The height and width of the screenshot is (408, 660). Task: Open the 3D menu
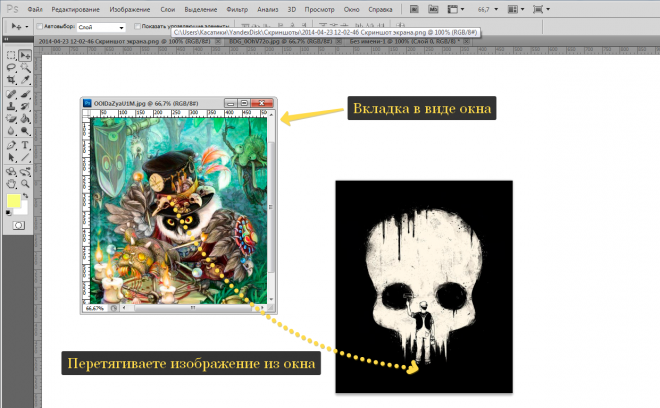click(x=292, y=9)
